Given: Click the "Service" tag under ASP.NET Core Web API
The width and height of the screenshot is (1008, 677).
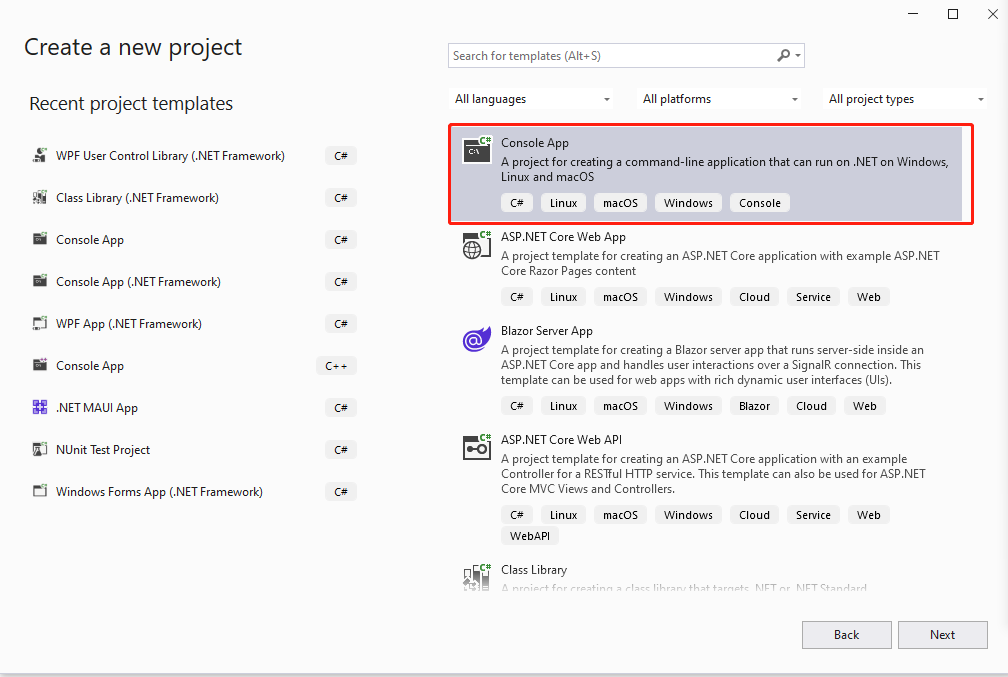Looking at the screenshot, I should pyautogui.click(x=813, y=515).
